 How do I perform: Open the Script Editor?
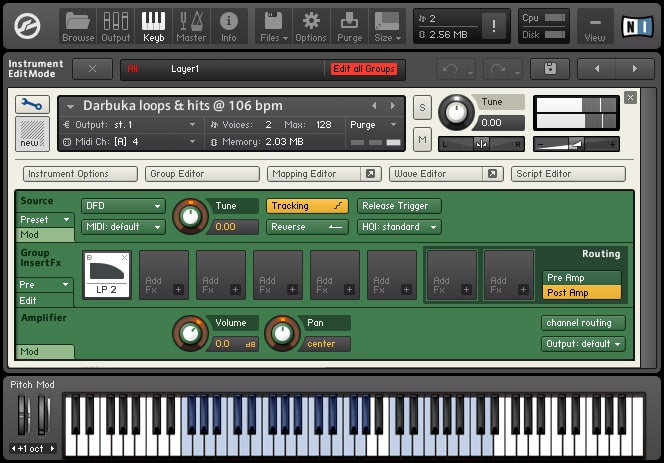568,174
